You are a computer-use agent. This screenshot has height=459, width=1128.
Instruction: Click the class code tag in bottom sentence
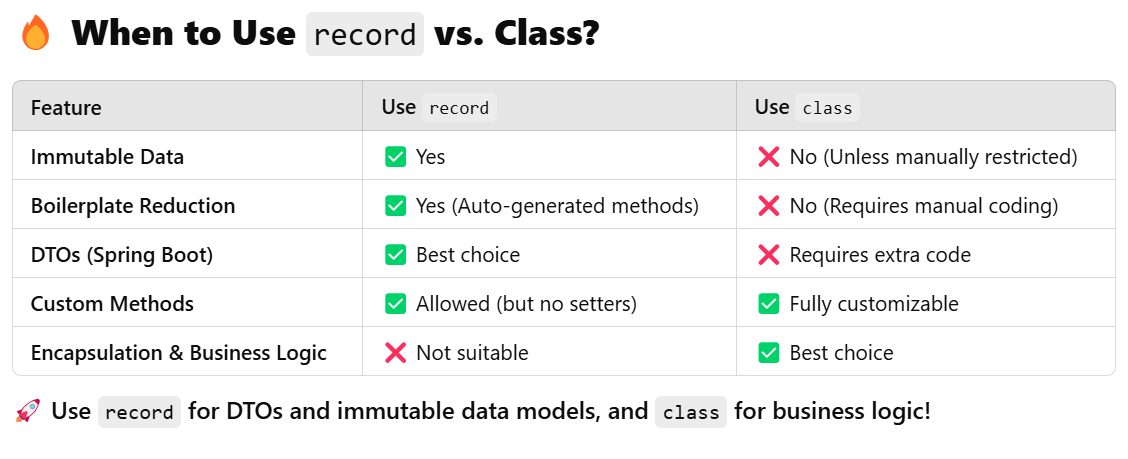(x=691, y=412)
